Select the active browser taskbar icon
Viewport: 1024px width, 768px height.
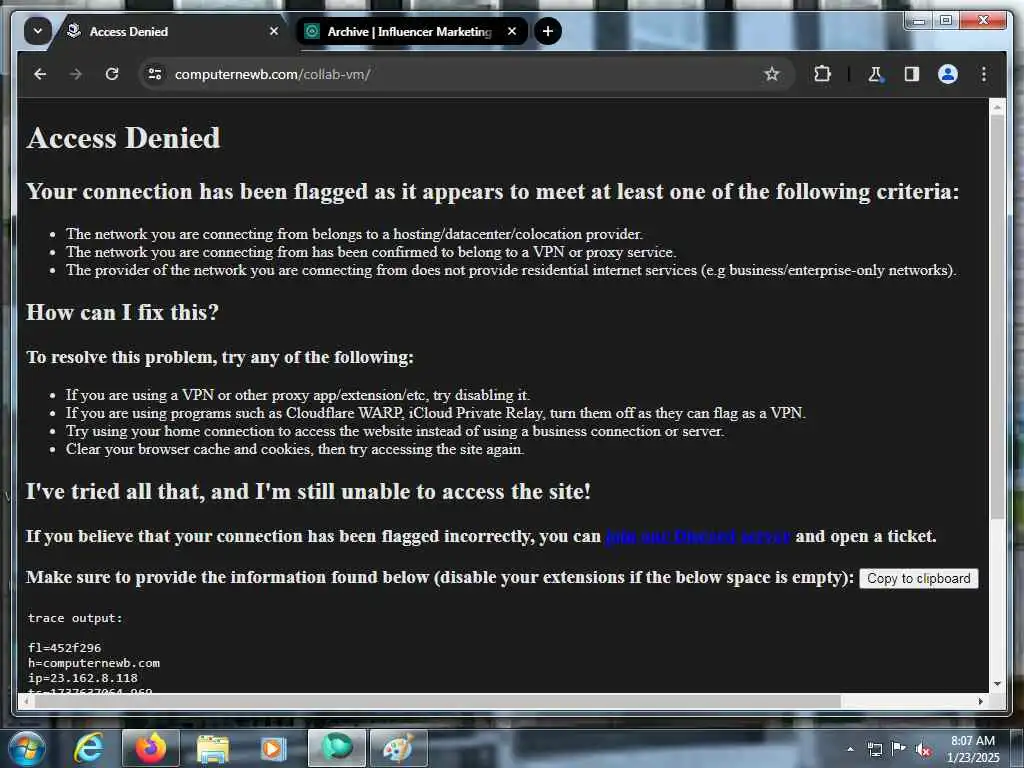click(336, 748)
